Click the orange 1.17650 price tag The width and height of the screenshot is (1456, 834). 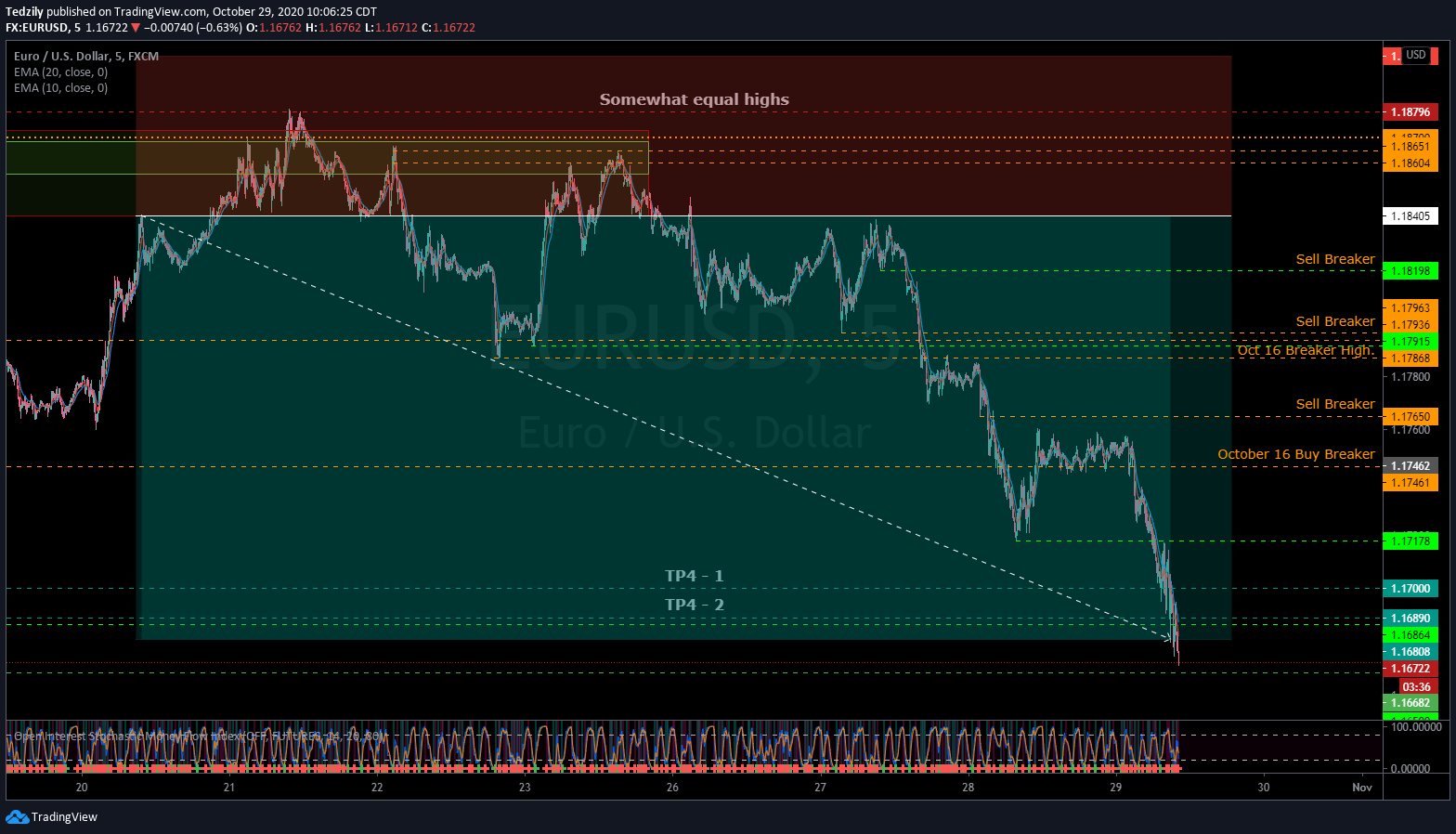point(1410,417)
